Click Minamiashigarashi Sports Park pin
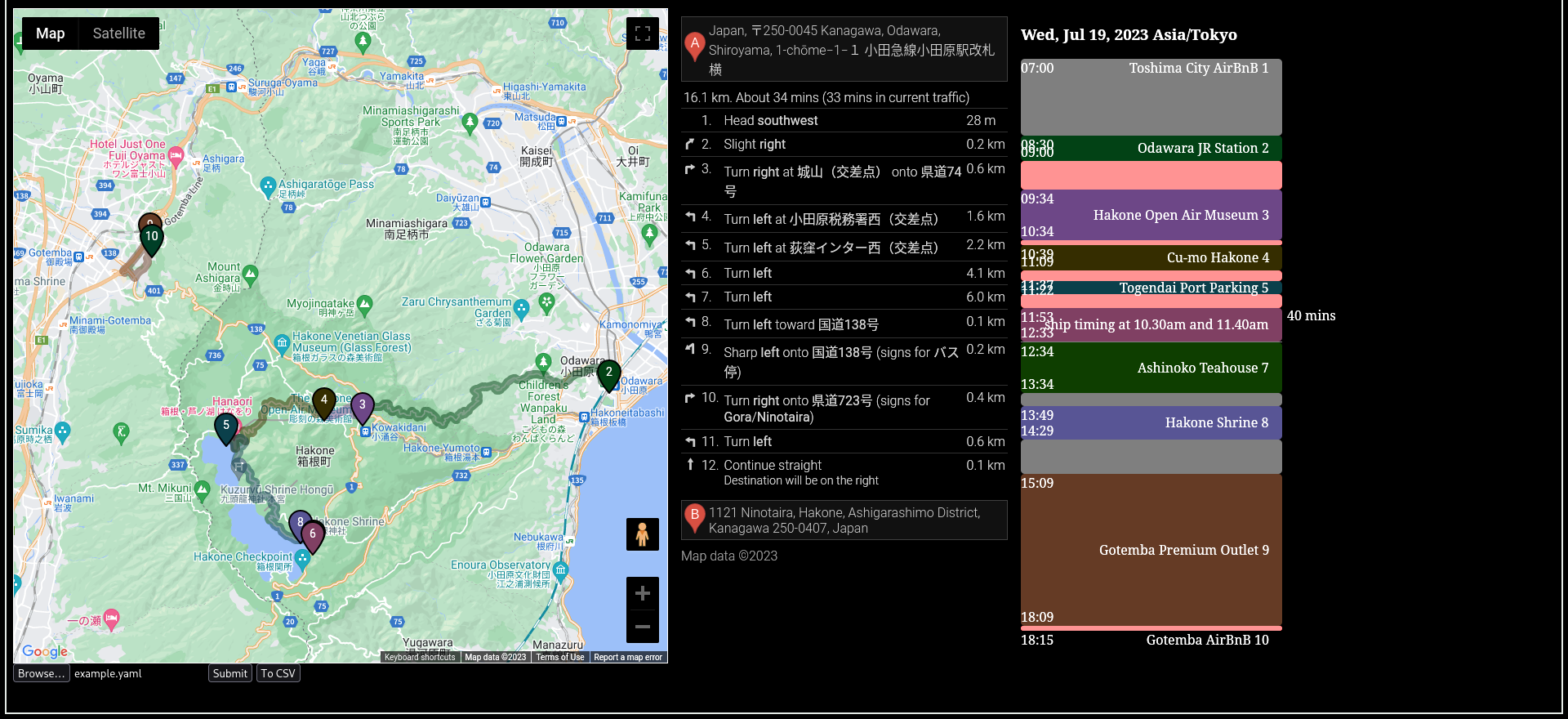 [x=469, y=123]
